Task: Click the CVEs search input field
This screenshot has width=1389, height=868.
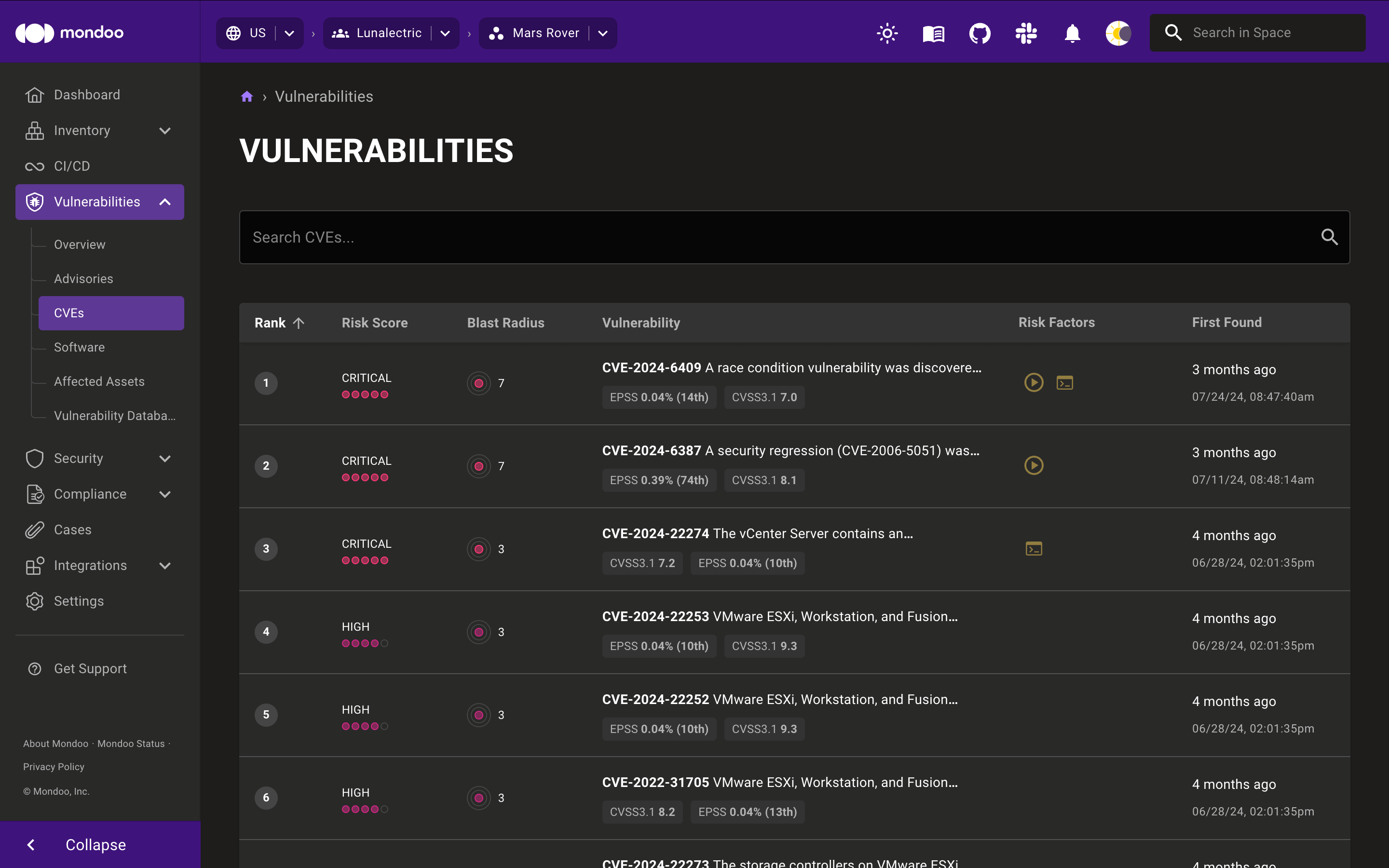Action: pos(795,237)
